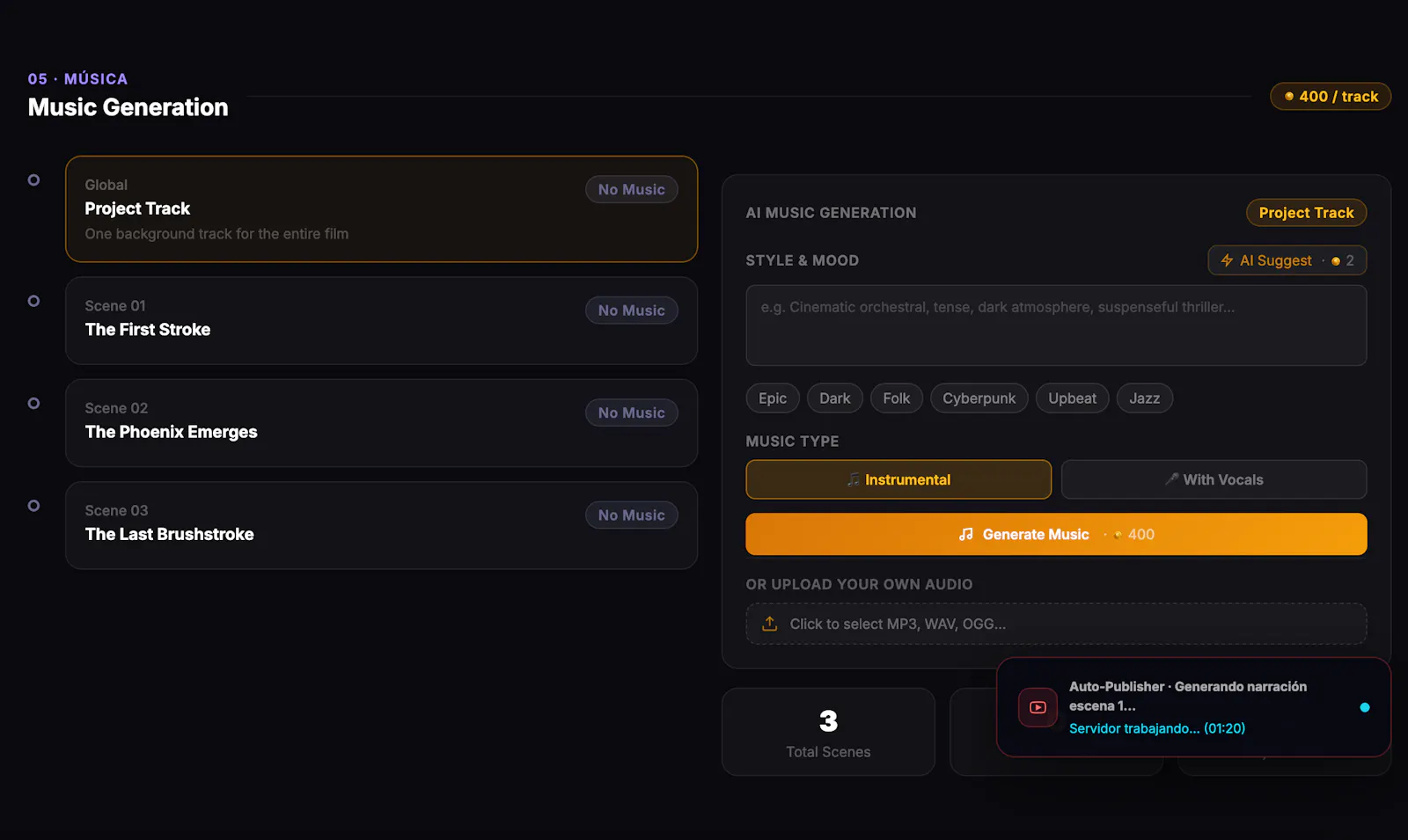1408x840 pixels.
Task: Select Scene 01 The First Stroke card
Action: pyautogui.click(x=382, y=321)
